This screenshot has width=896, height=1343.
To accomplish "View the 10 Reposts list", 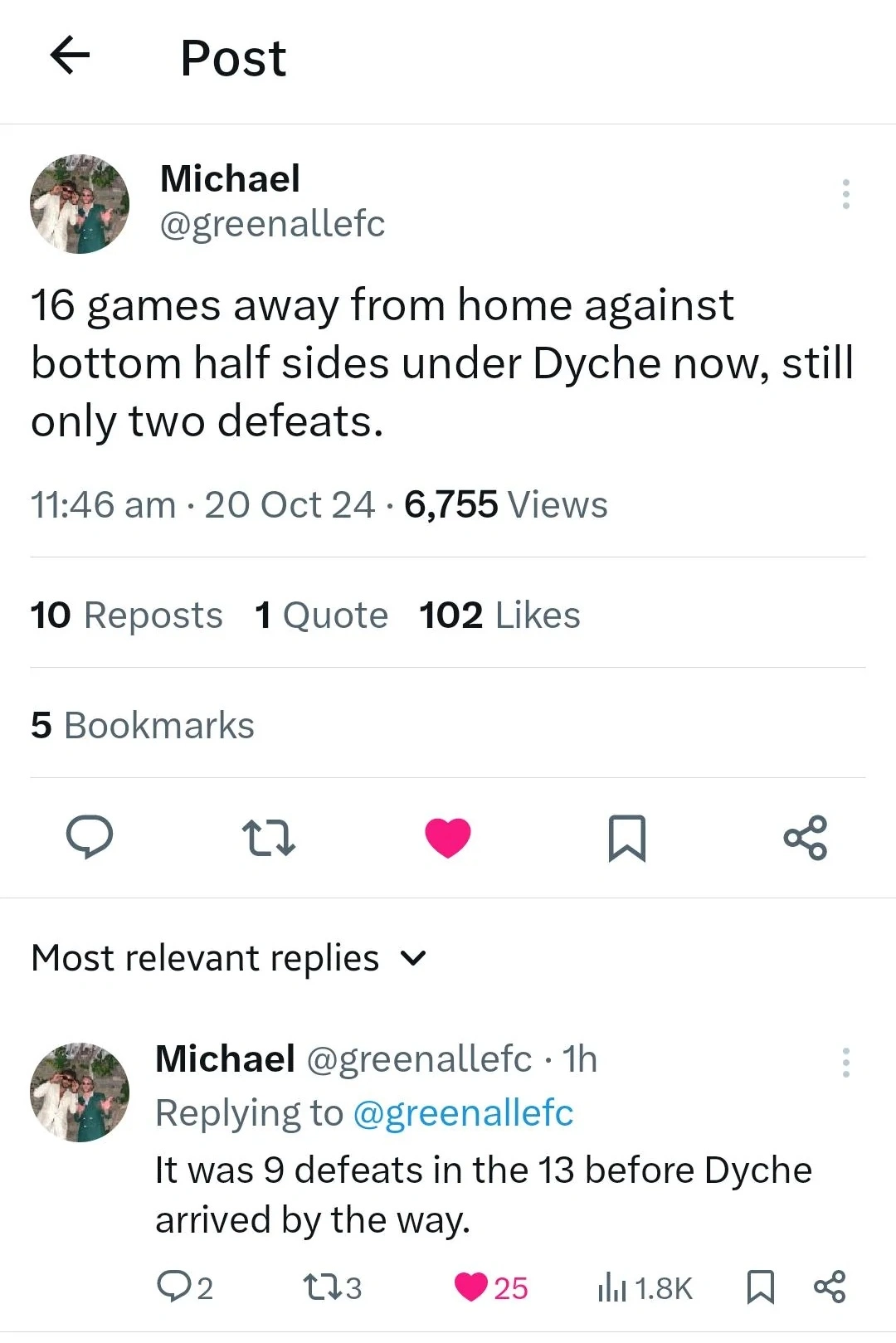I will click(127, 616).
